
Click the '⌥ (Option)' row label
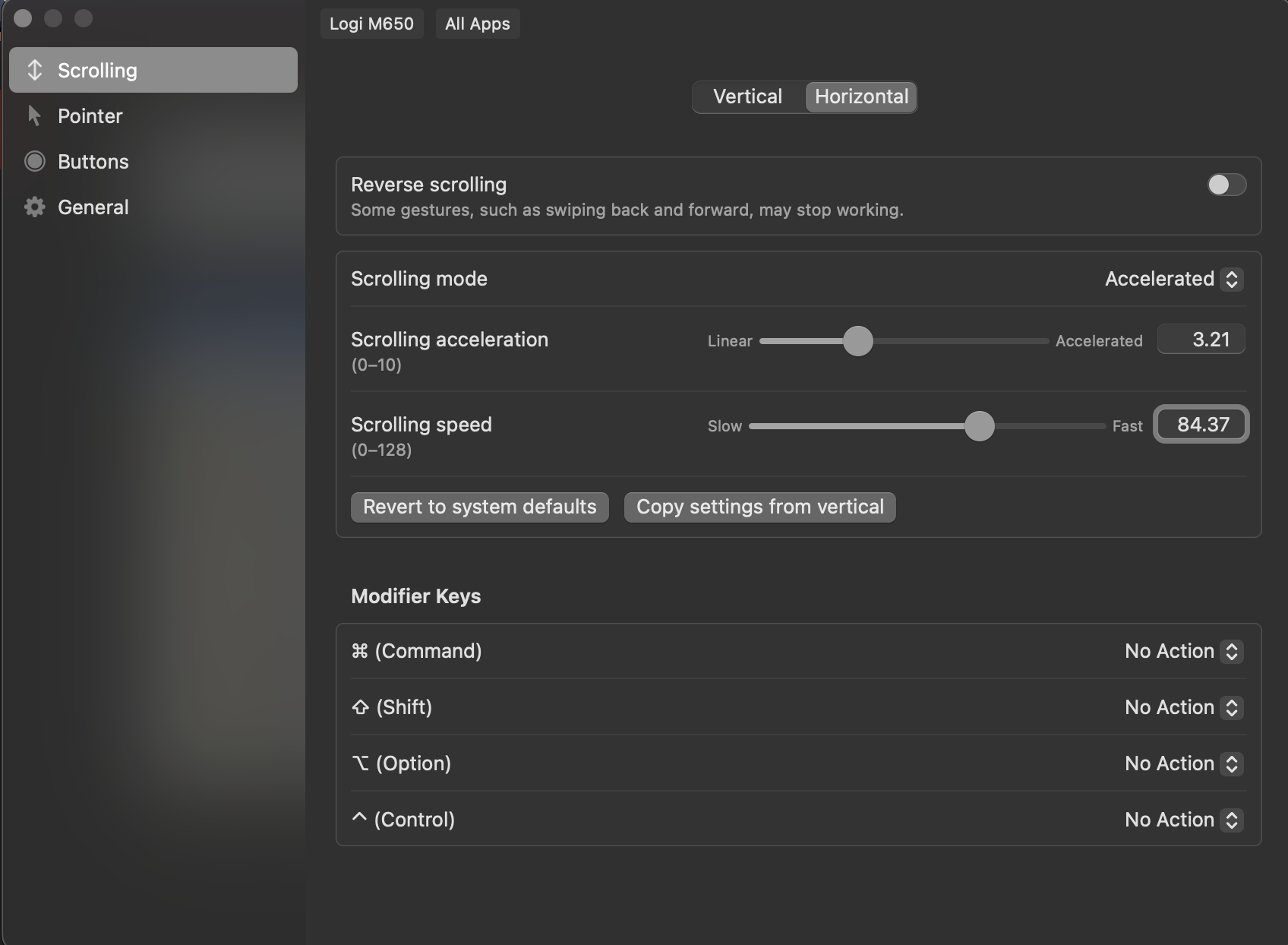pos(401,763)
